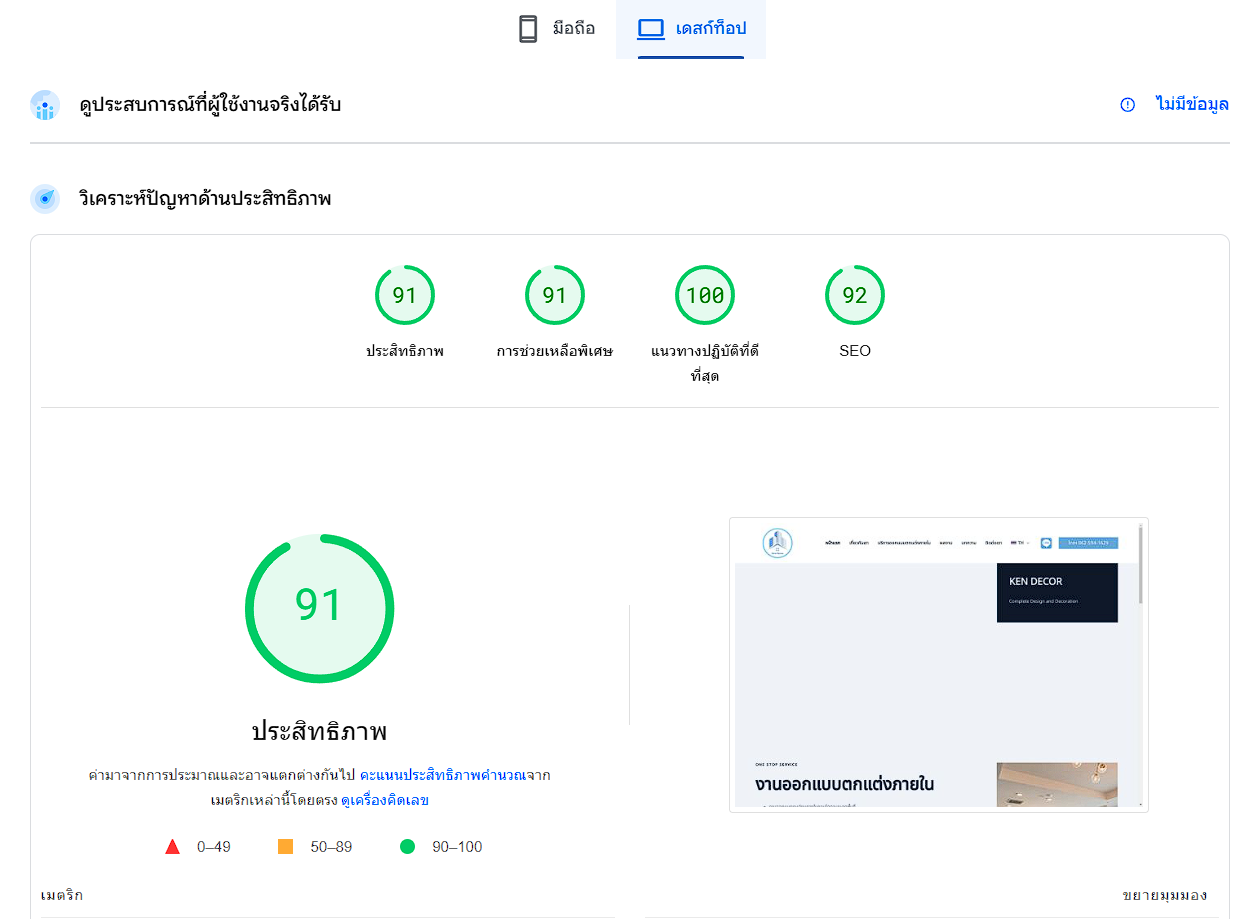The width and height of the screenshot is (1233, 919).
Task: Click the large 91 performance gauge
Action: tap(320, 608)
